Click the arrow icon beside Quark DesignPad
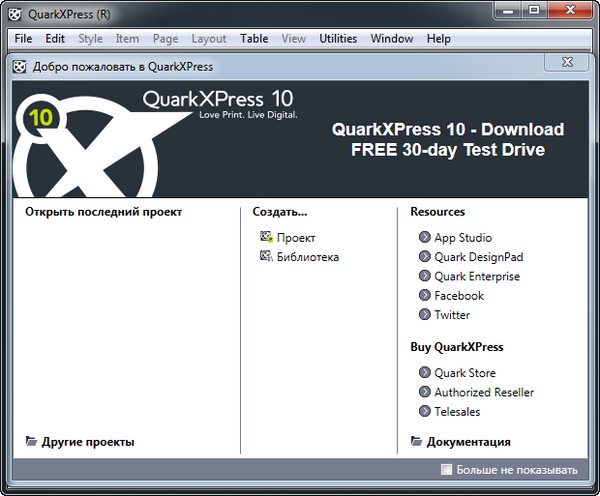The height and width of the screenshot is (496, 600). [424, 257]
